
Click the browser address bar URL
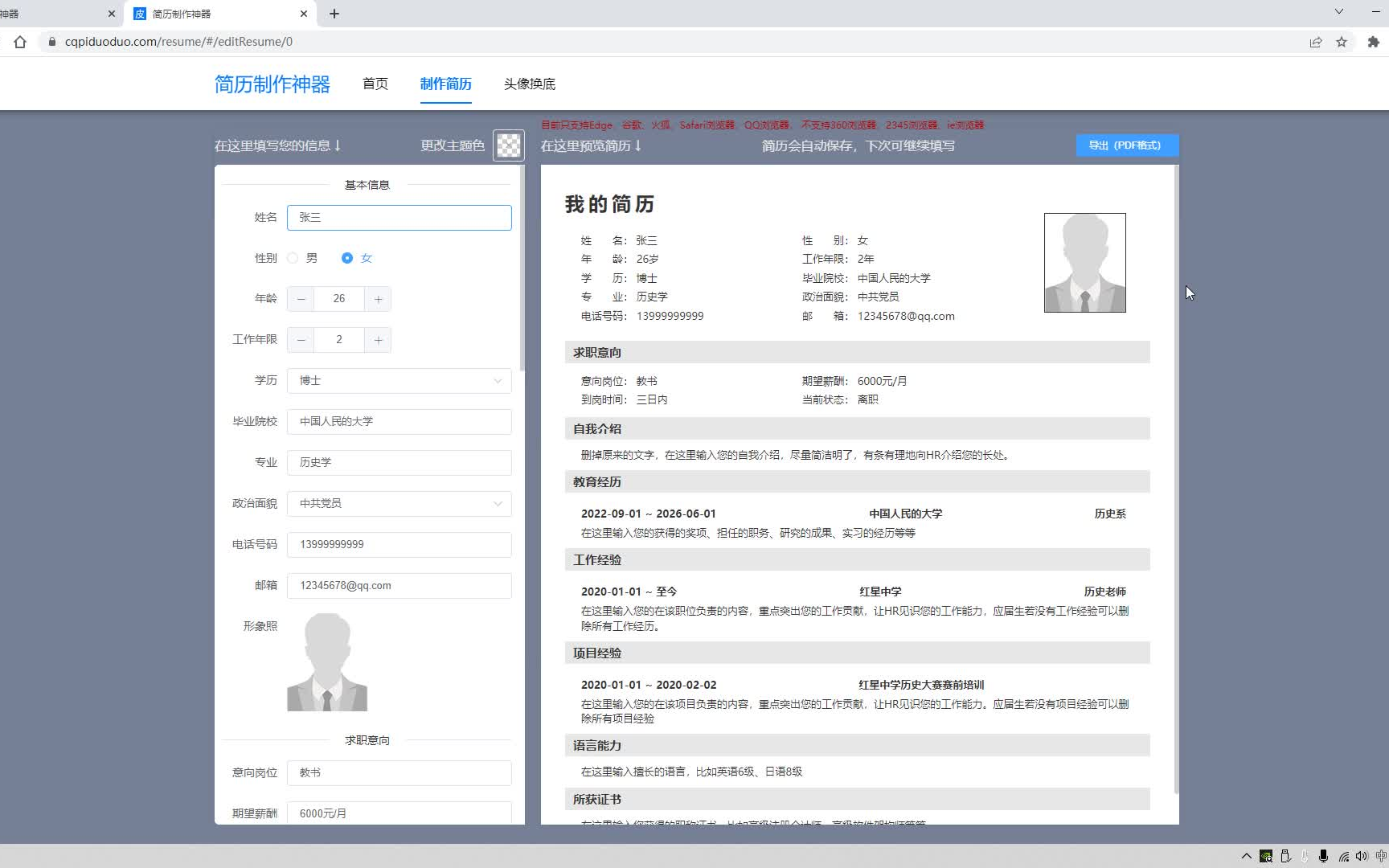click(x=178, y=42)
